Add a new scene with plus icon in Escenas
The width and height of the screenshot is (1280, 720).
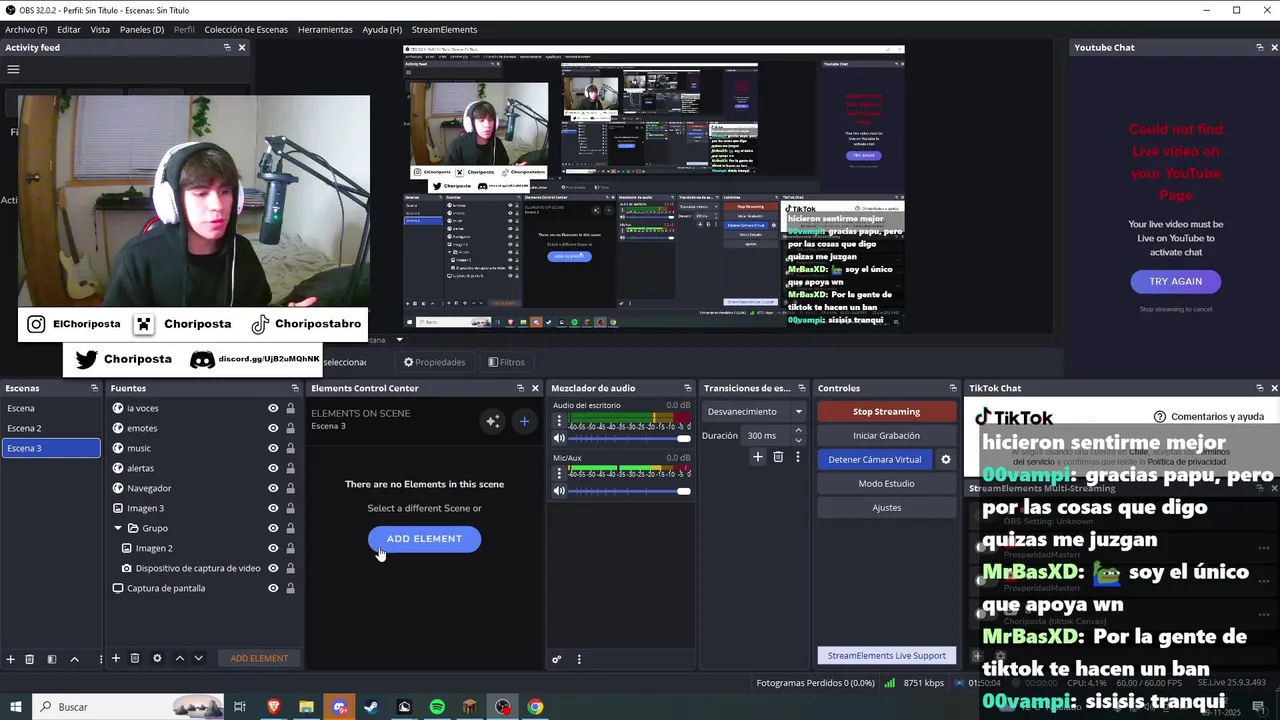11,659
